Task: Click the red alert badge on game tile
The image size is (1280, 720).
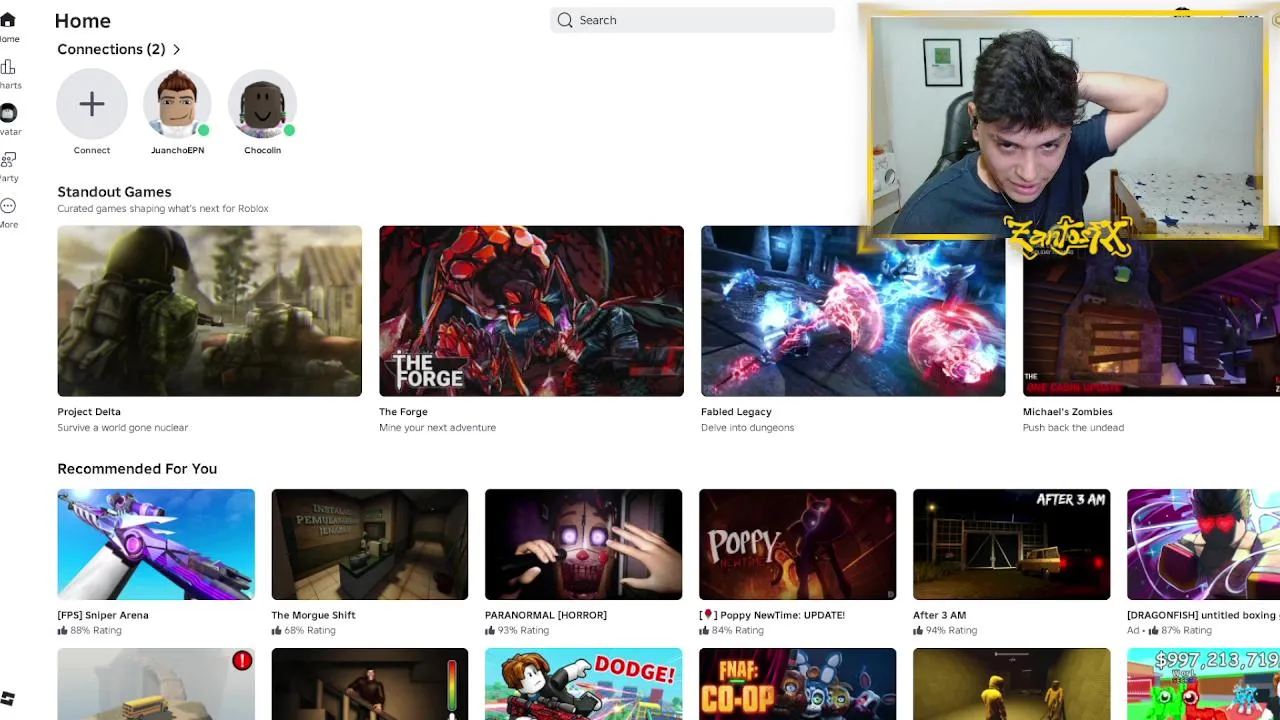Action: point(242,661)
